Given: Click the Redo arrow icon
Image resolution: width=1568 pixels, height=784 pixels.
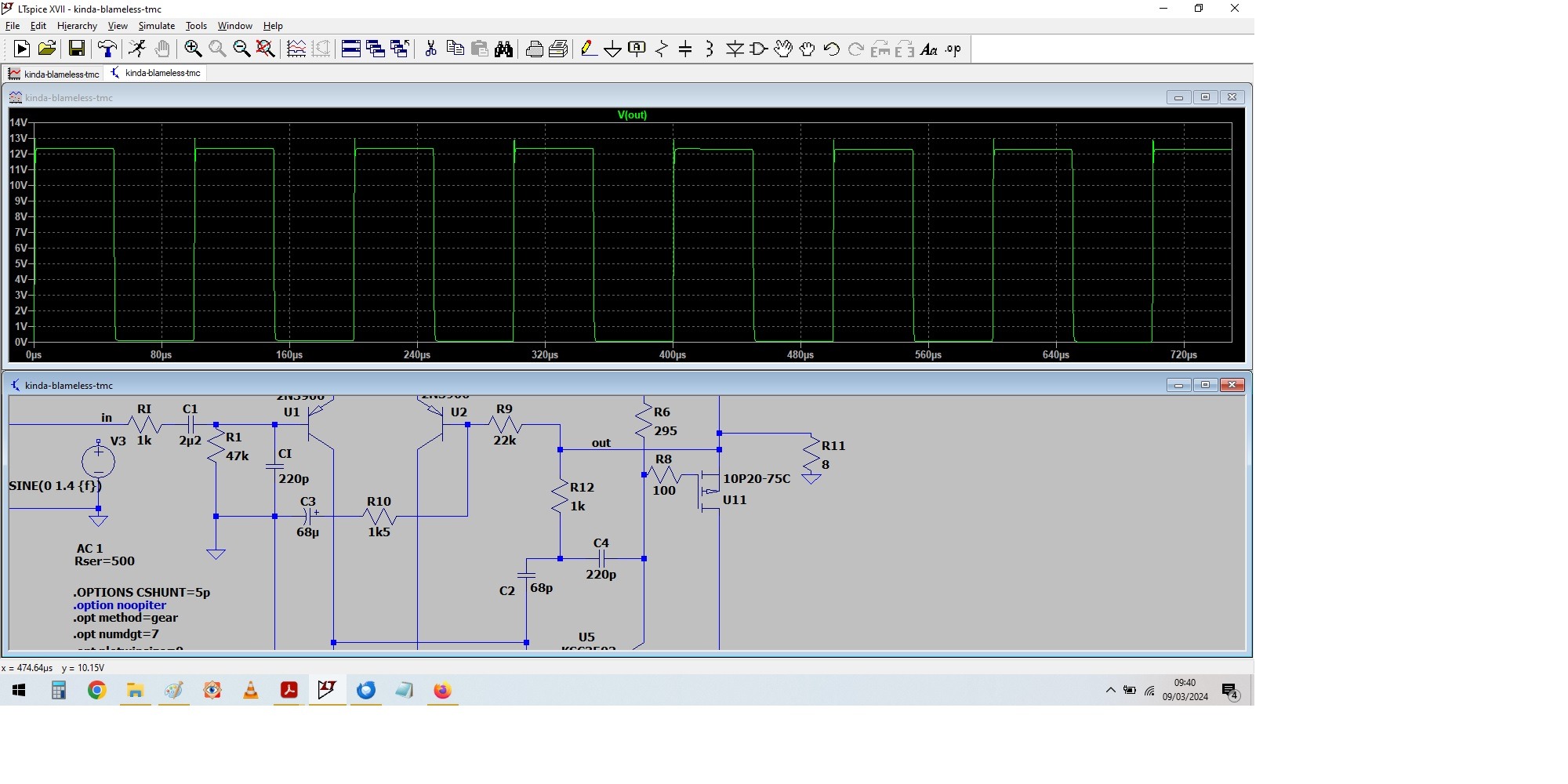Looking at the screenshot, I should [856, 49].
